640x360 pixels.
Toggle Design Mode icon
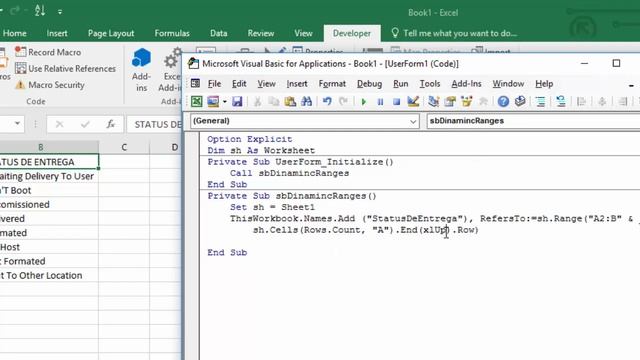point(413,101)
